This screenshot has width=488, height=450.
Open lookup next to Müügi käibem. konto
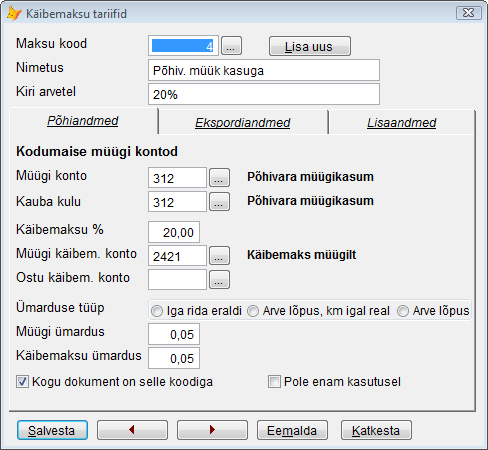pos(219,256)
